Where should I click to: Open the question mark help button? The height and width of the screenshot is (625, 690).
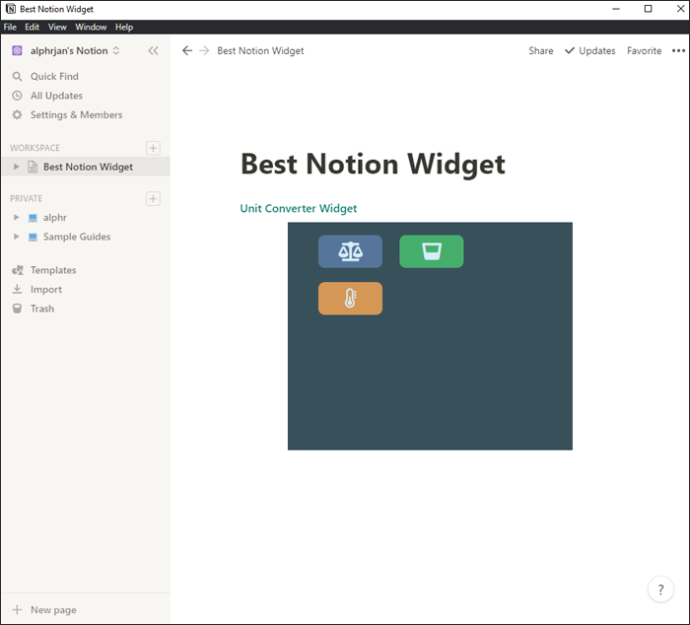[x=661, y=589]
